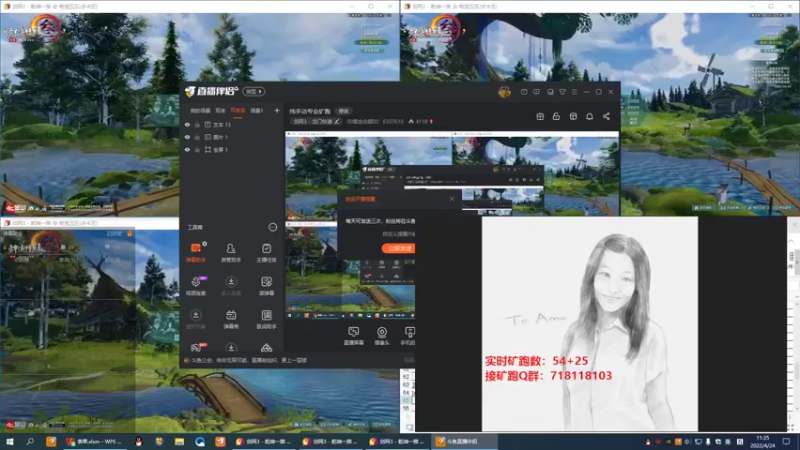Select the first scene tab on the left
800x450 pixels.
200,110
